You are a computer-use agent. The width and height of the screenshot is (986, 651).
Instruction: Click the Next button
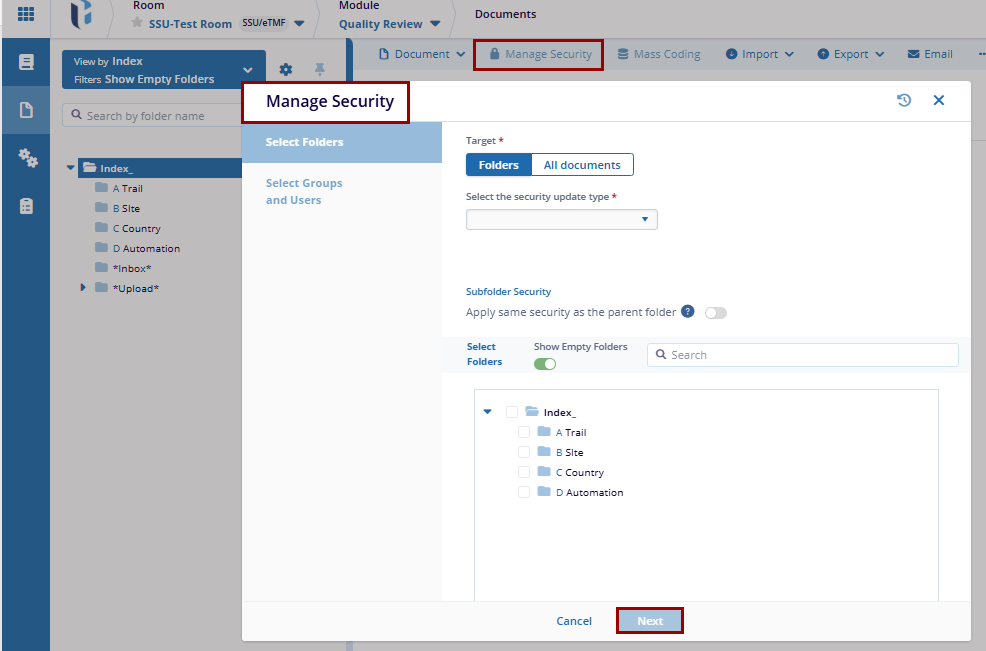(650, 621)
